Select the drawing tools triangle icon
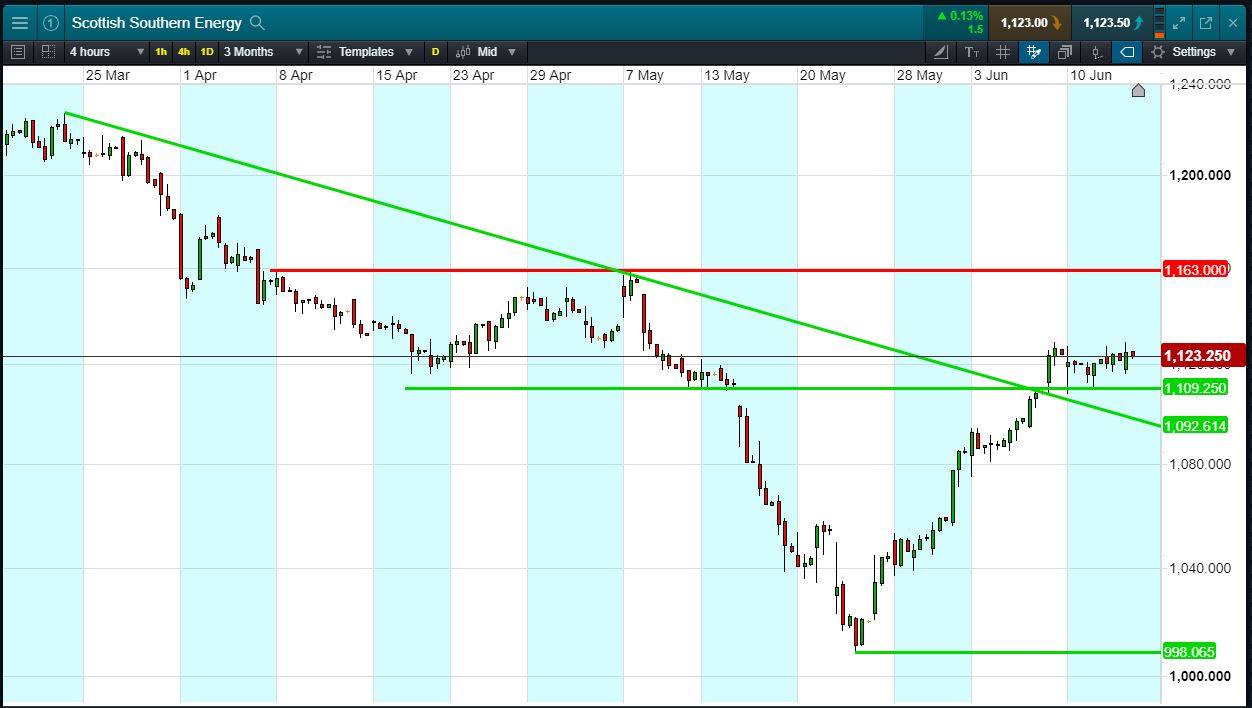The width and height of the screenshot is (1252, 708). click(x=941, y=52)
